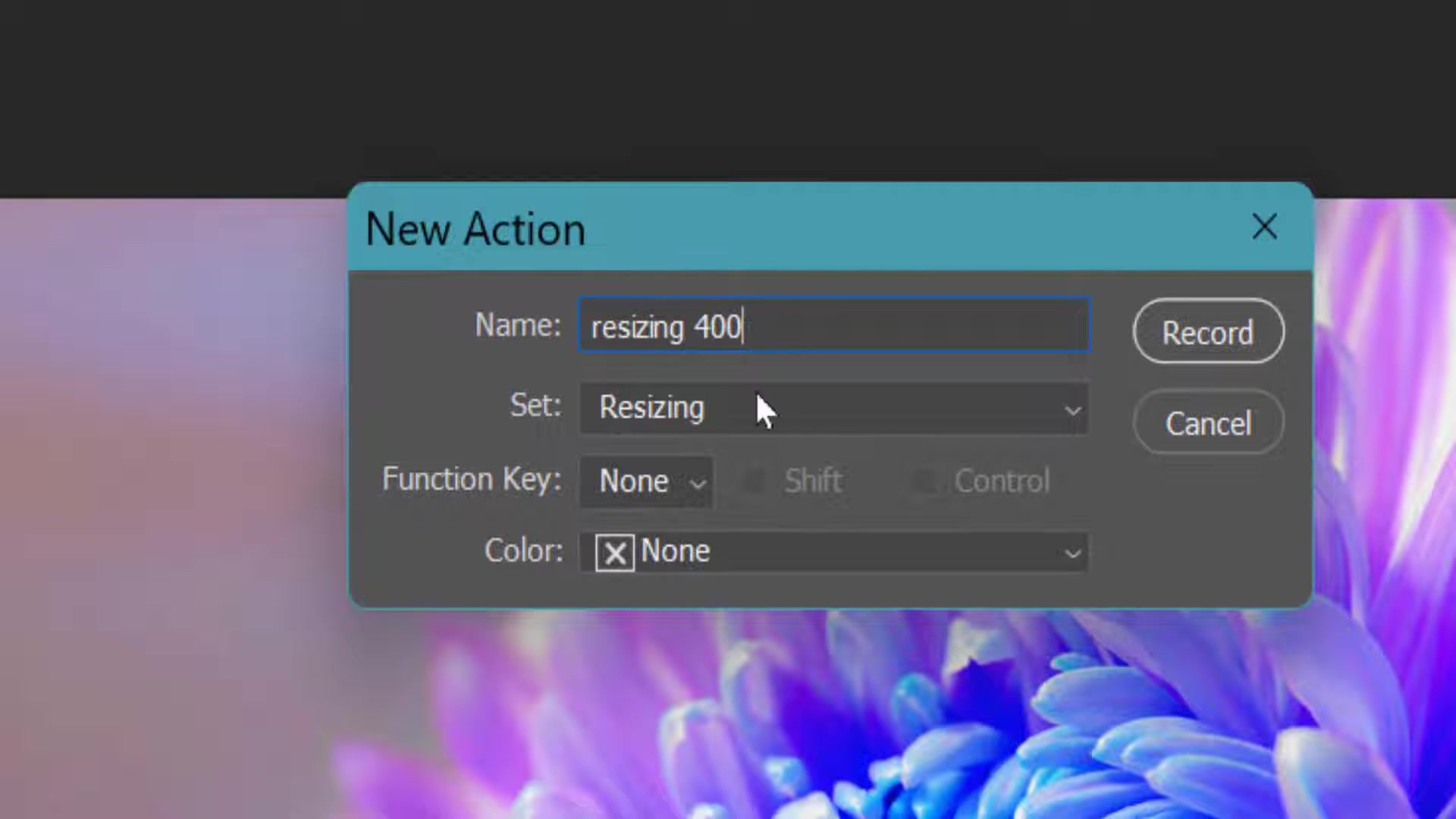Viewport: 1456px width, 819px height.
Task: Click the None color swatch icon
Action: pyautogui.click(x=615, y=552)
